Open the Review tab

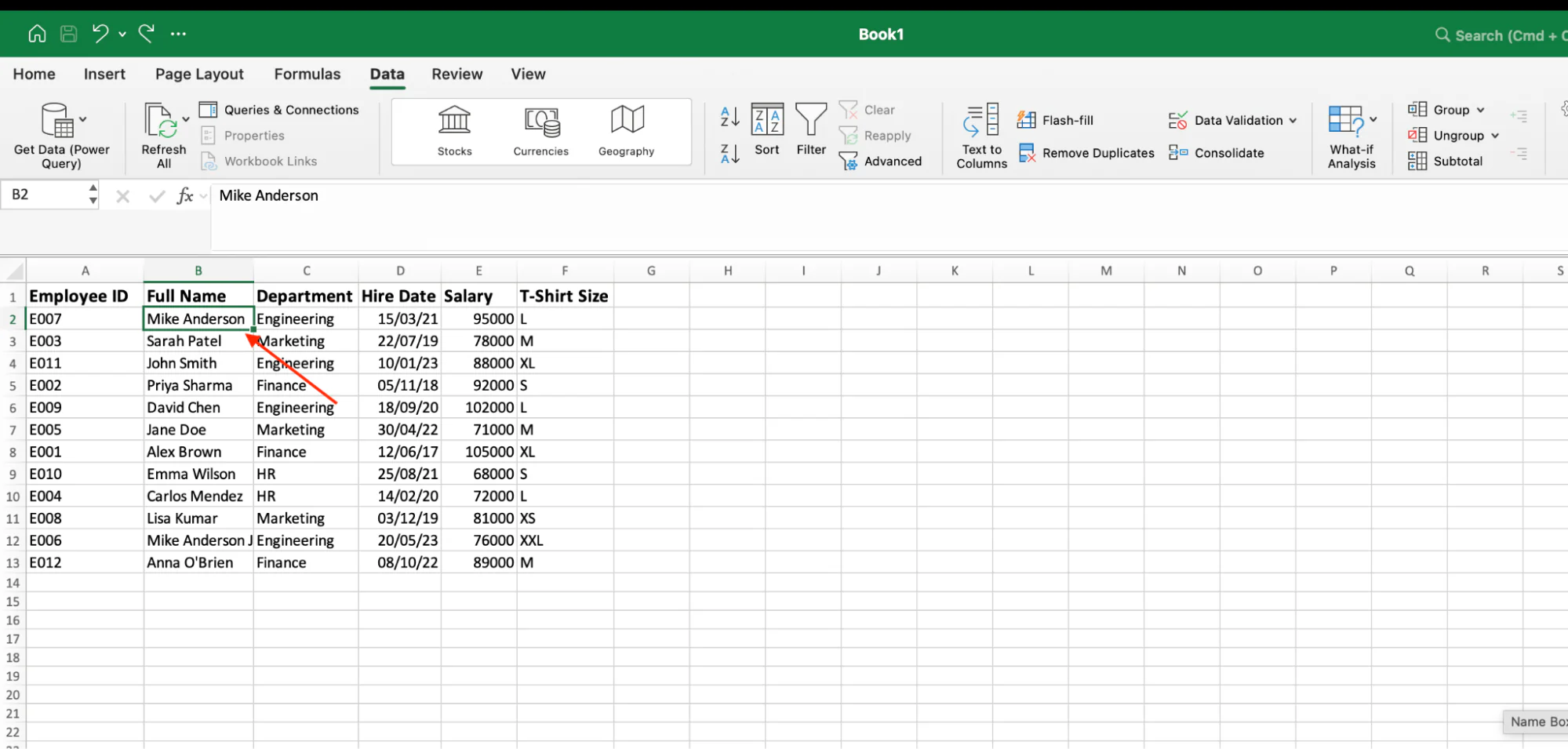tap(457, 74)
